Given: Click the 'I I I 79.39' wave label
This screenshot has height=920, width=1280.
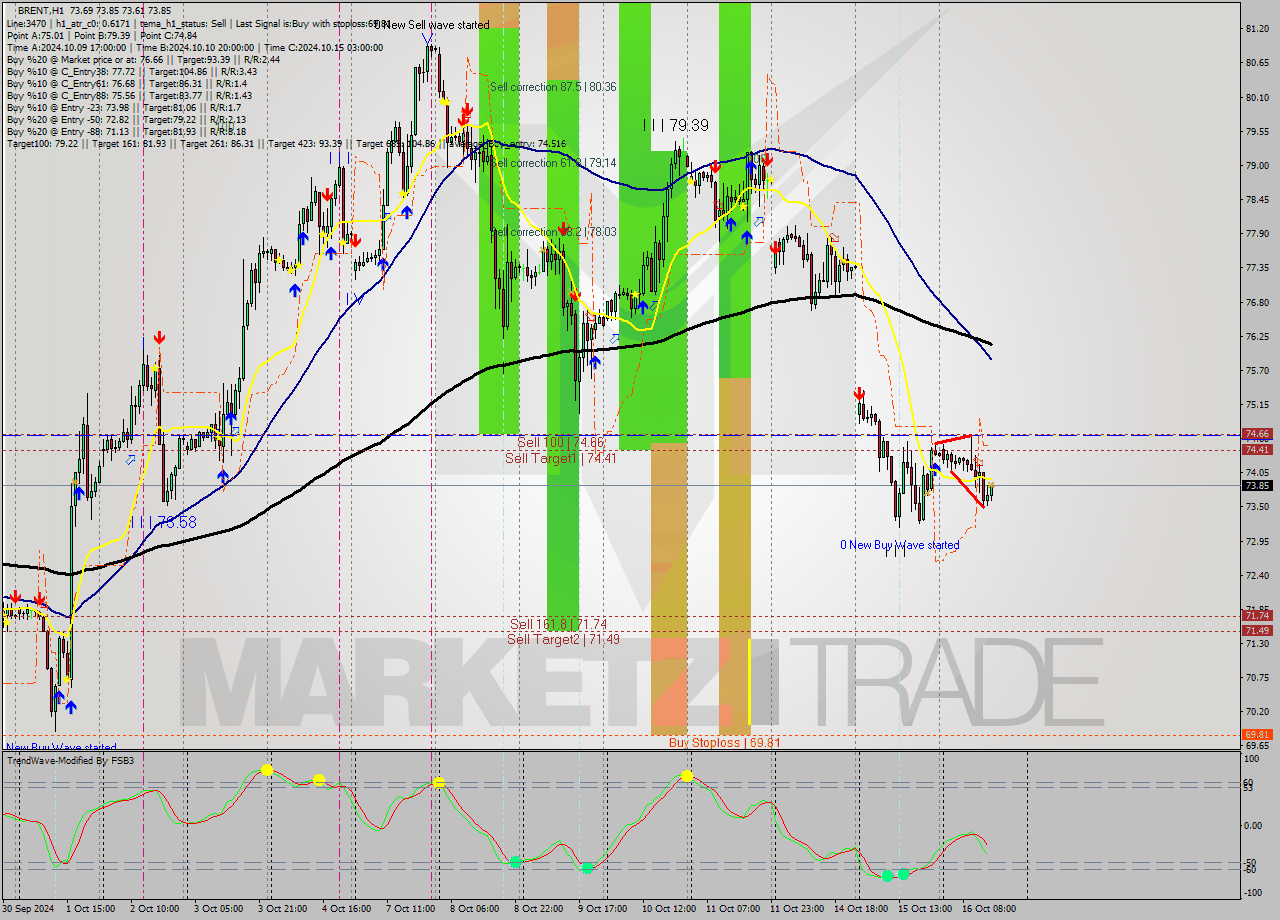Looking at the screenshot, I should point(676,125).
